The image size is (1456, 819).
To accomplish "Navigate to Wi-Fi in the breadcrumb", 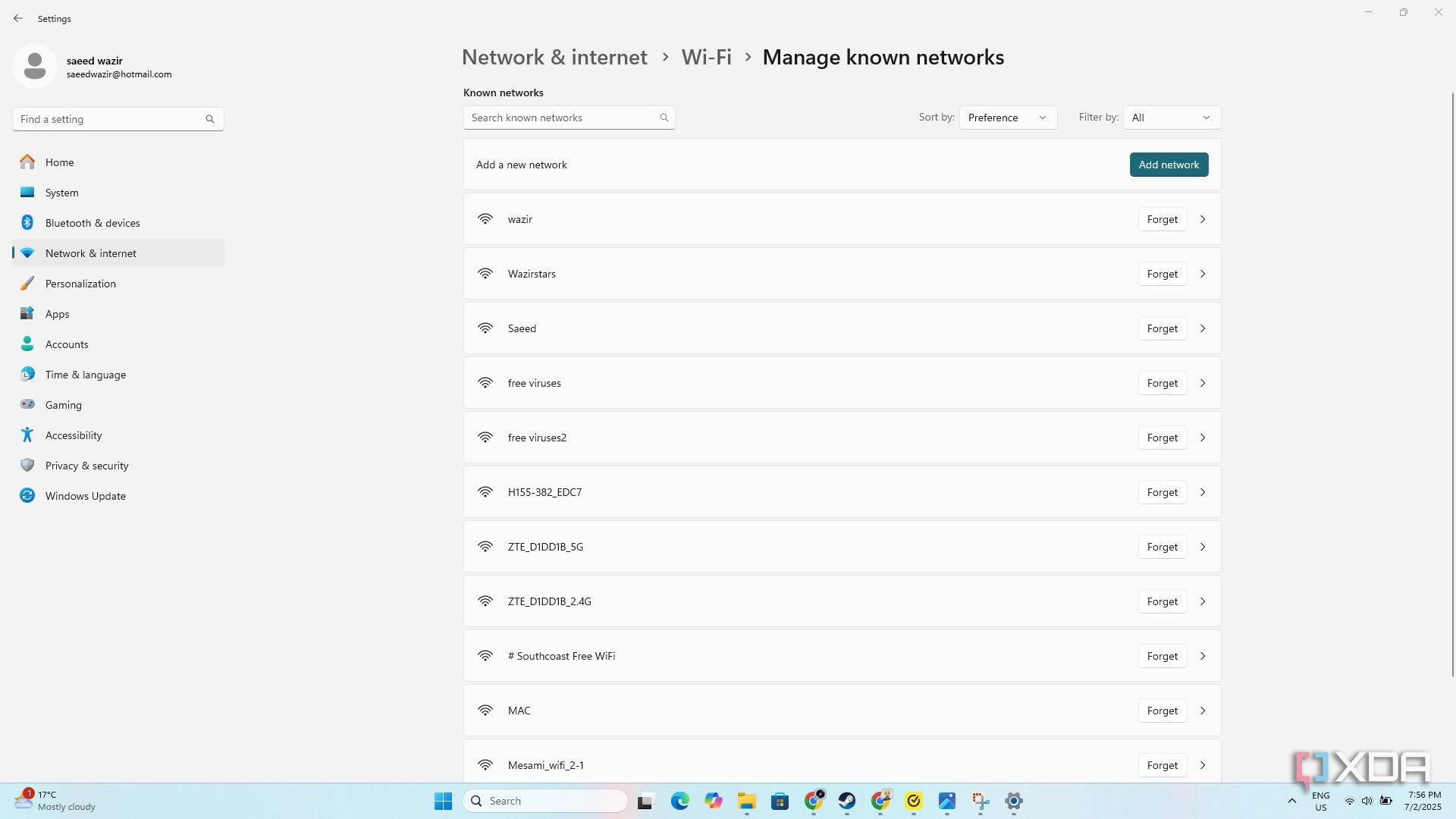I will click(706, 57).
